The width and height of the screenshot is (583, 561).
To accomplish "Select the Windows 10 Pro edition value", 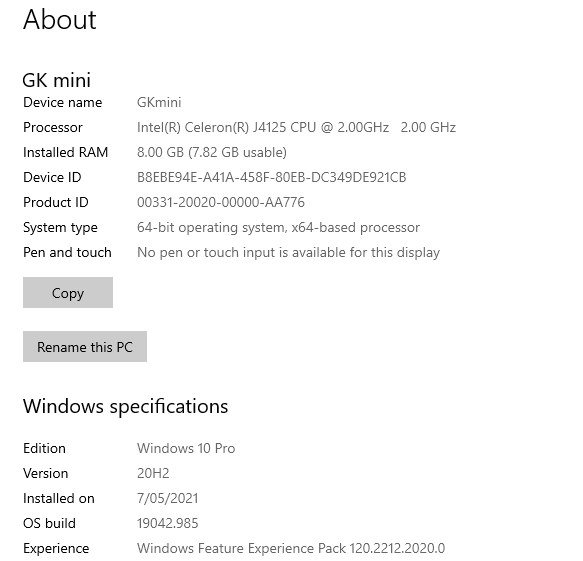I will (186, 448).
